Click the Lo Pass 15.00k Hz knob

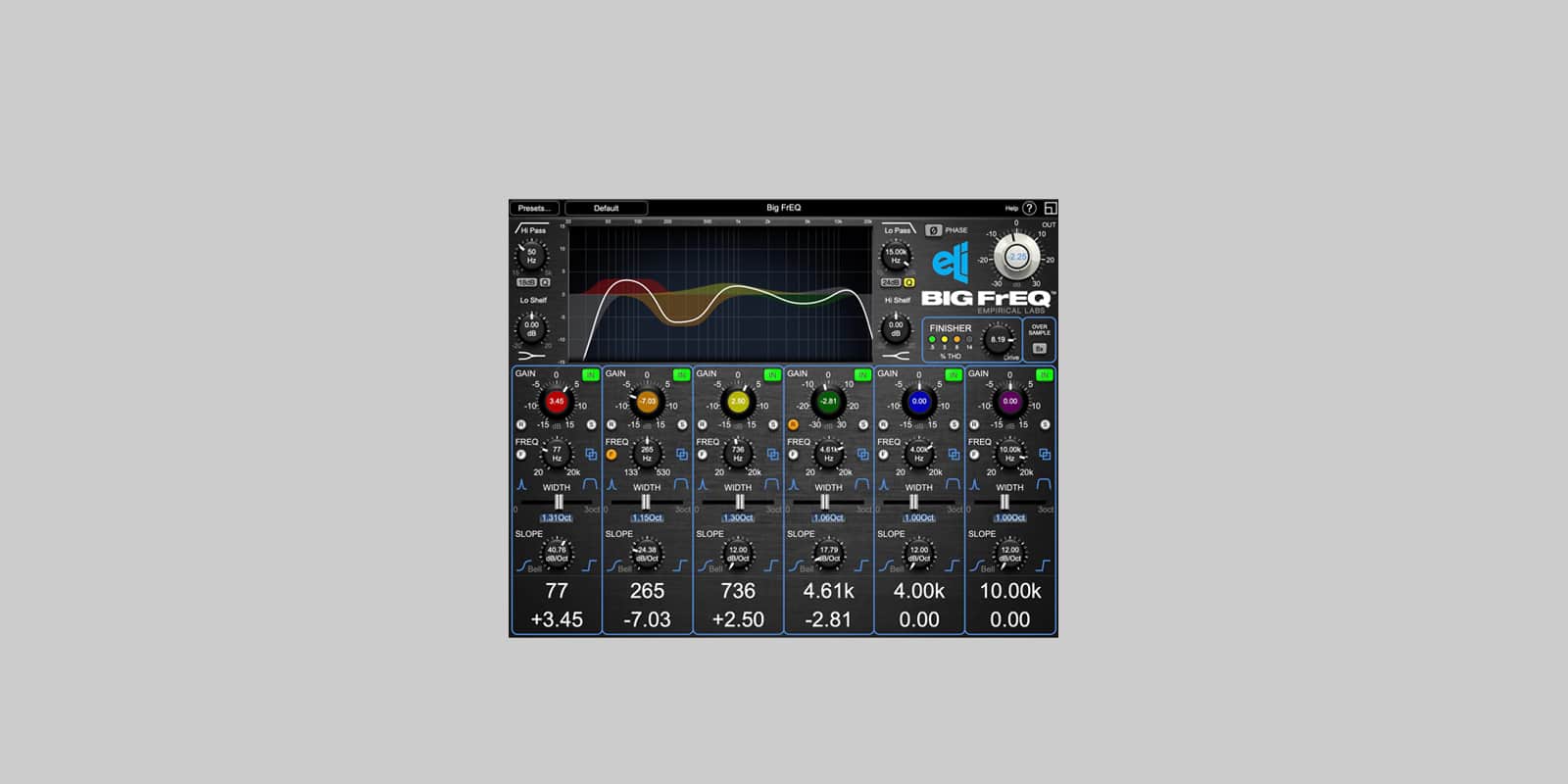896,256
